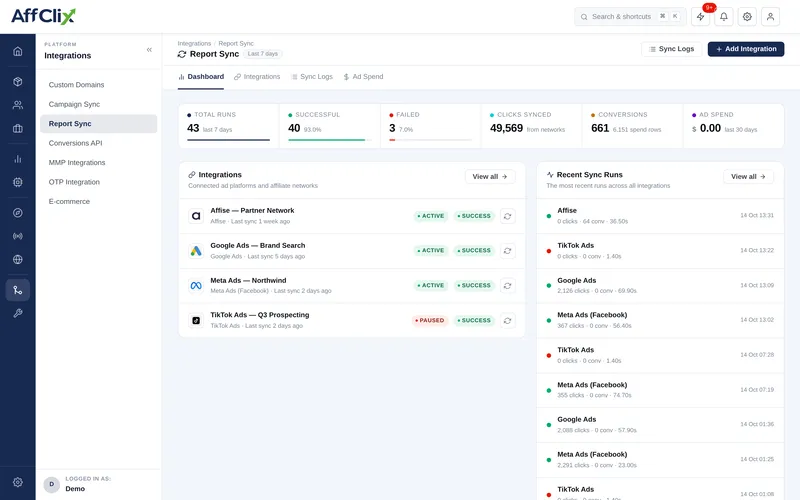Refresh sync for Affise — Partner Network
The image size is (800, 500).
[x=507, y=216]
